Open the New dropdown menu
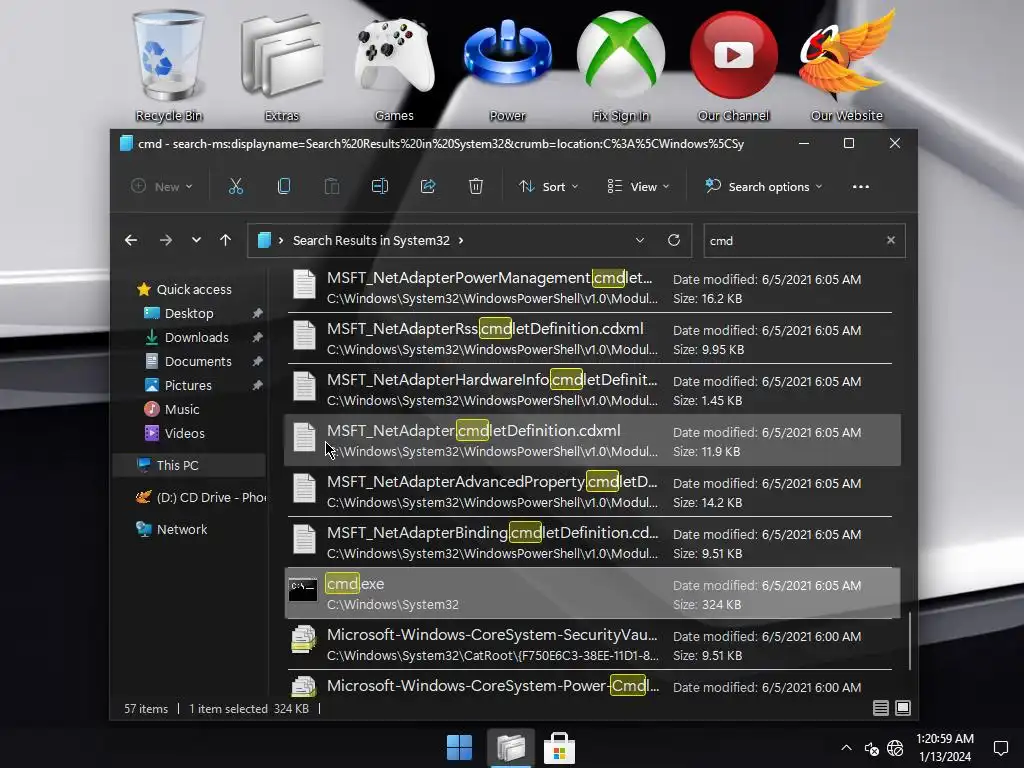The width and height of the screenshot is (1024, 768). [x=161, y=187]
